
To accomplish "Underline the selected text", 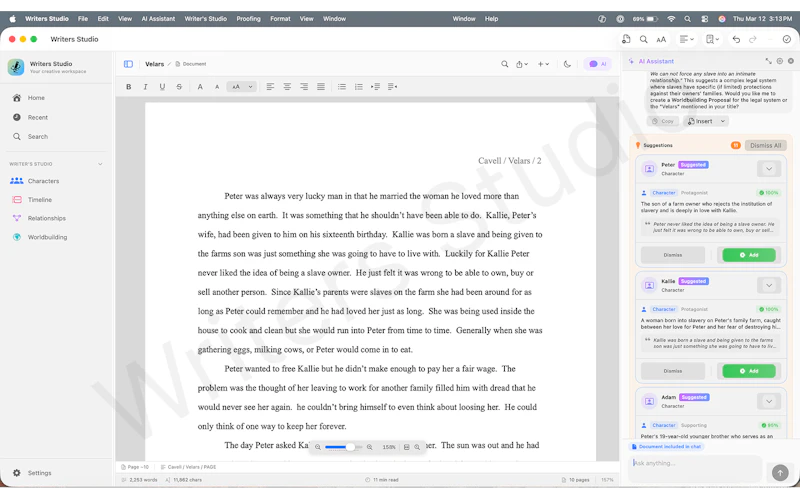I will click(162, 87).
